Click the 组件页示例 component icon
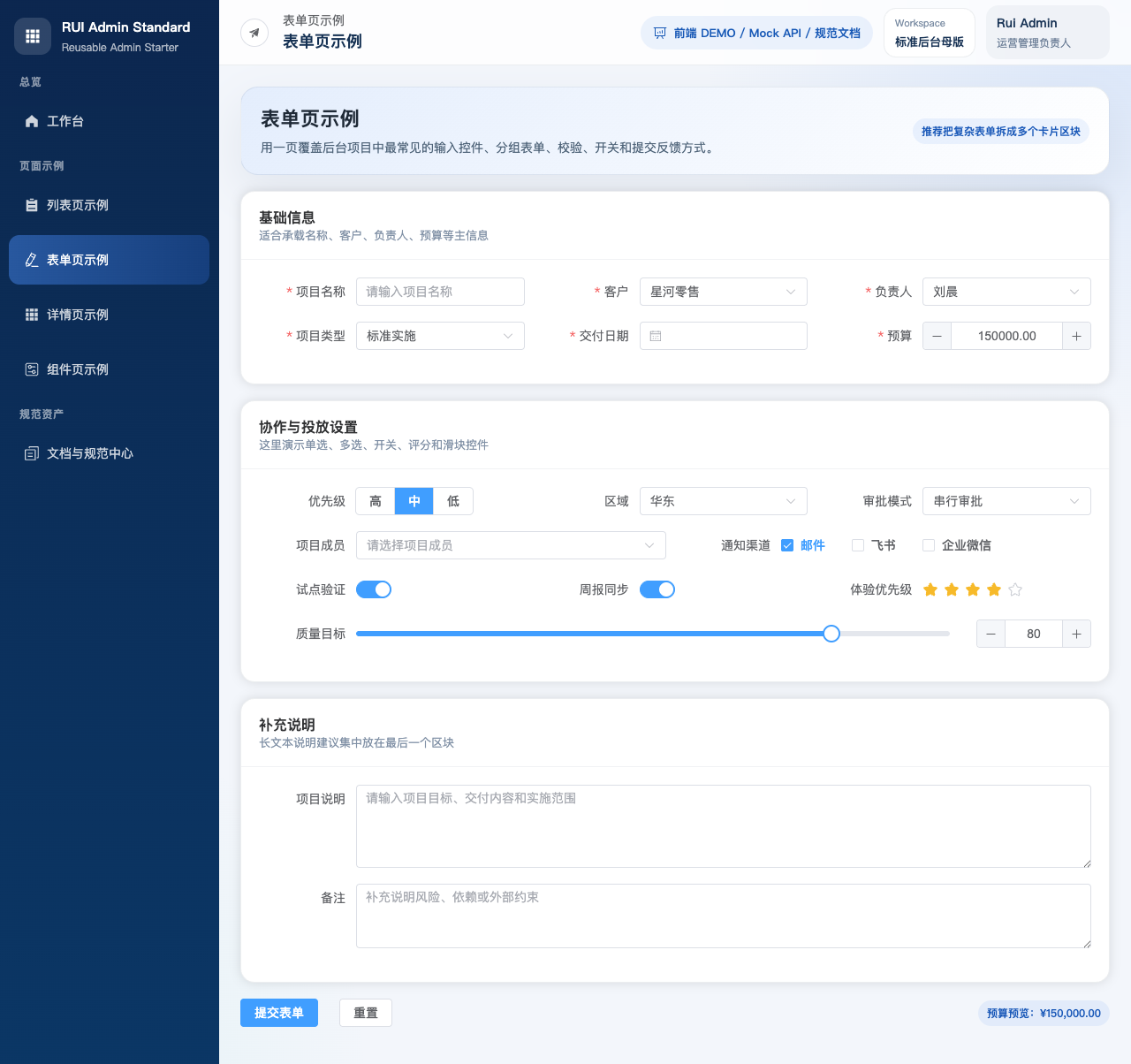 (x=31, y=369)
